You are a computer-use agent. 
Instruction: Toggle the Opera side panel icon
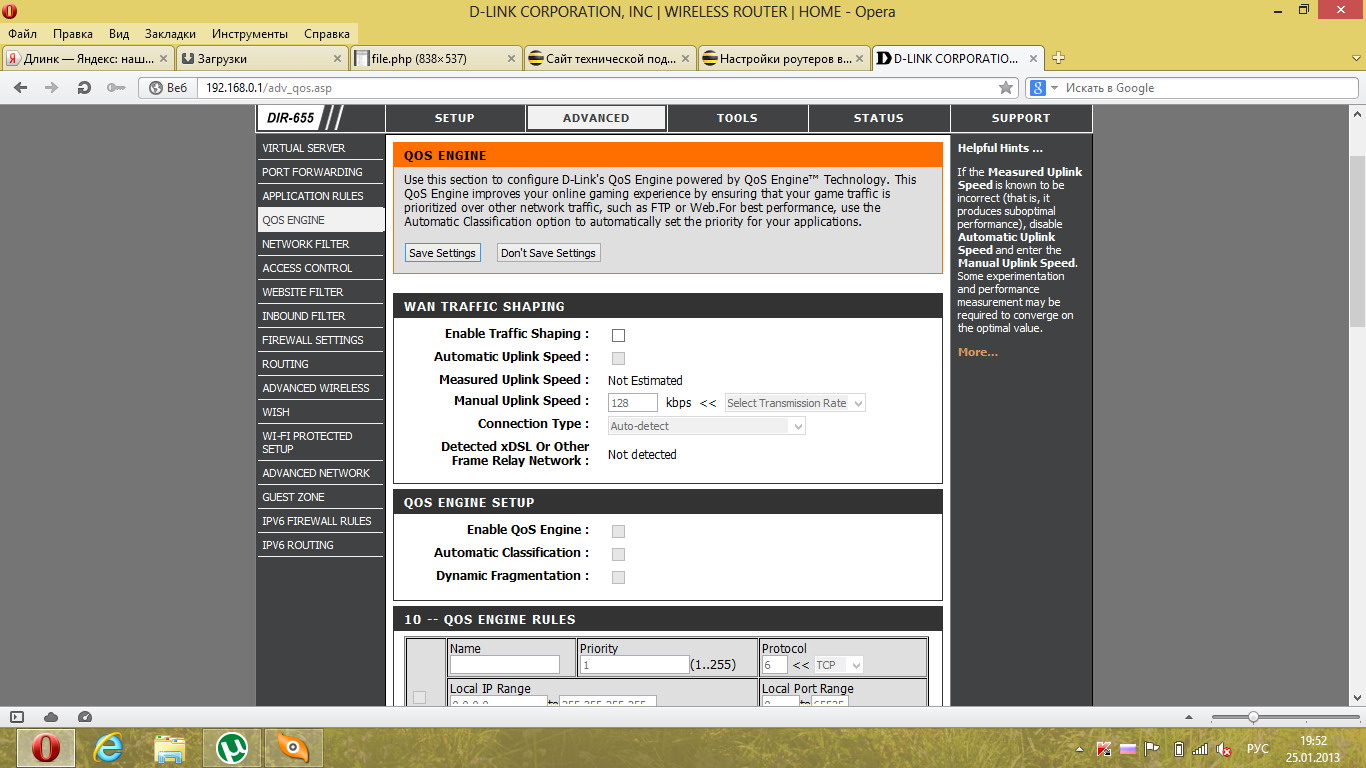17,717
